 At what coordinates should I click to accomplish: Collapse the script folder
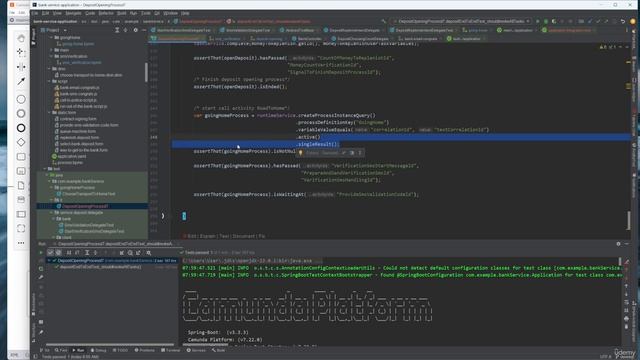pos(49,81)
